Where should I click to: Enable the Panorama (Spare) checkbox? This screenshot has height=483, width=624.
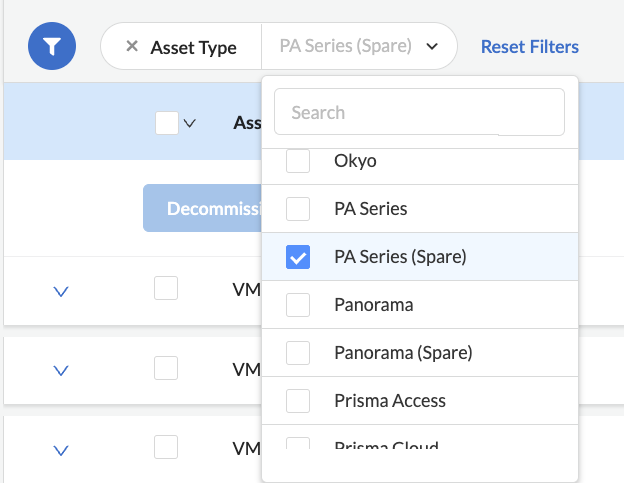tap(298, 353)
